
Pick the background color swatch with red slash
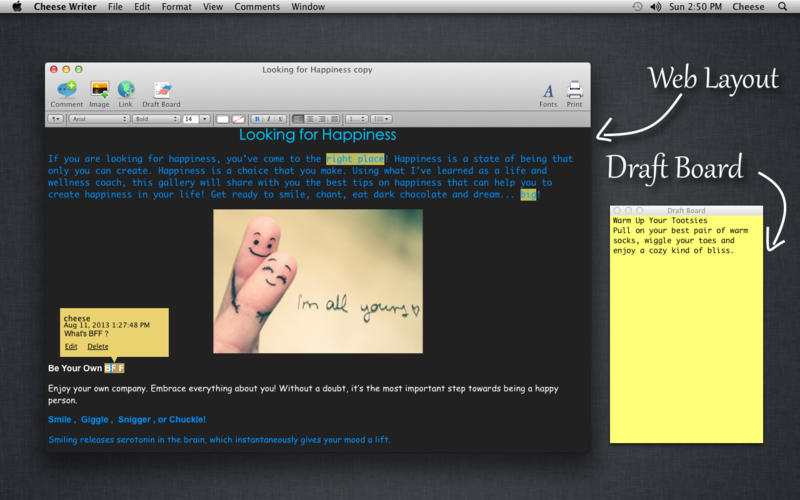[238, 119]
